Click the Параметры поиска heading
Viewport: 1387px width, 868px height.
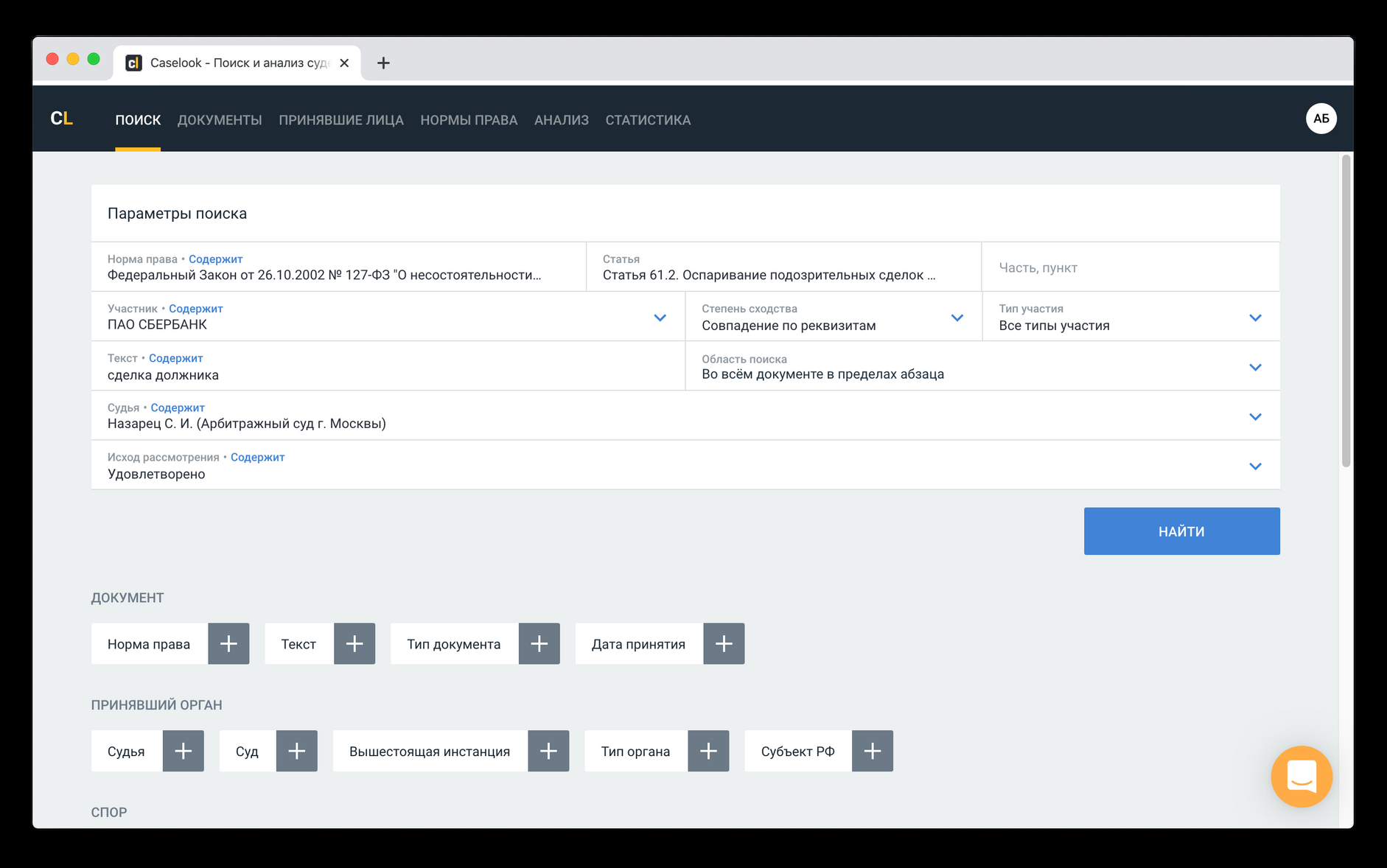click(x=177, y=213)
